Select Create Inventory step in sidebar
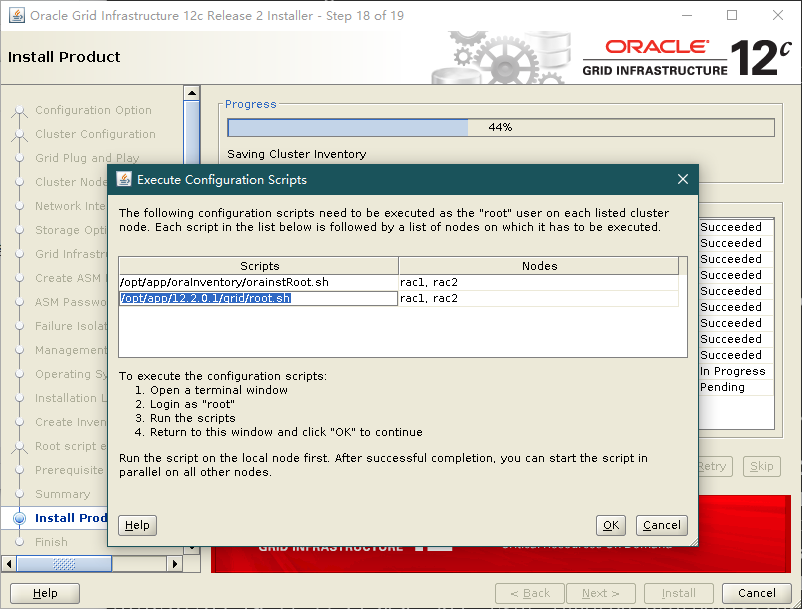This screenshot has height=609, width=802. click(71, 422)
